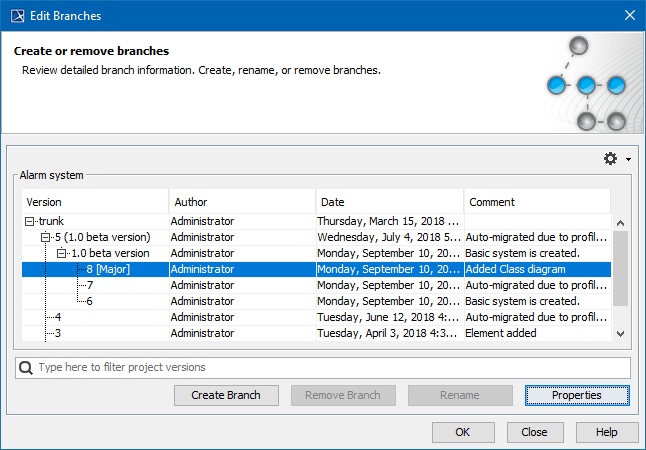The width and height of the screenshot is (646, 450).
Task: Sort by Date column header
Action: (388, 202)
